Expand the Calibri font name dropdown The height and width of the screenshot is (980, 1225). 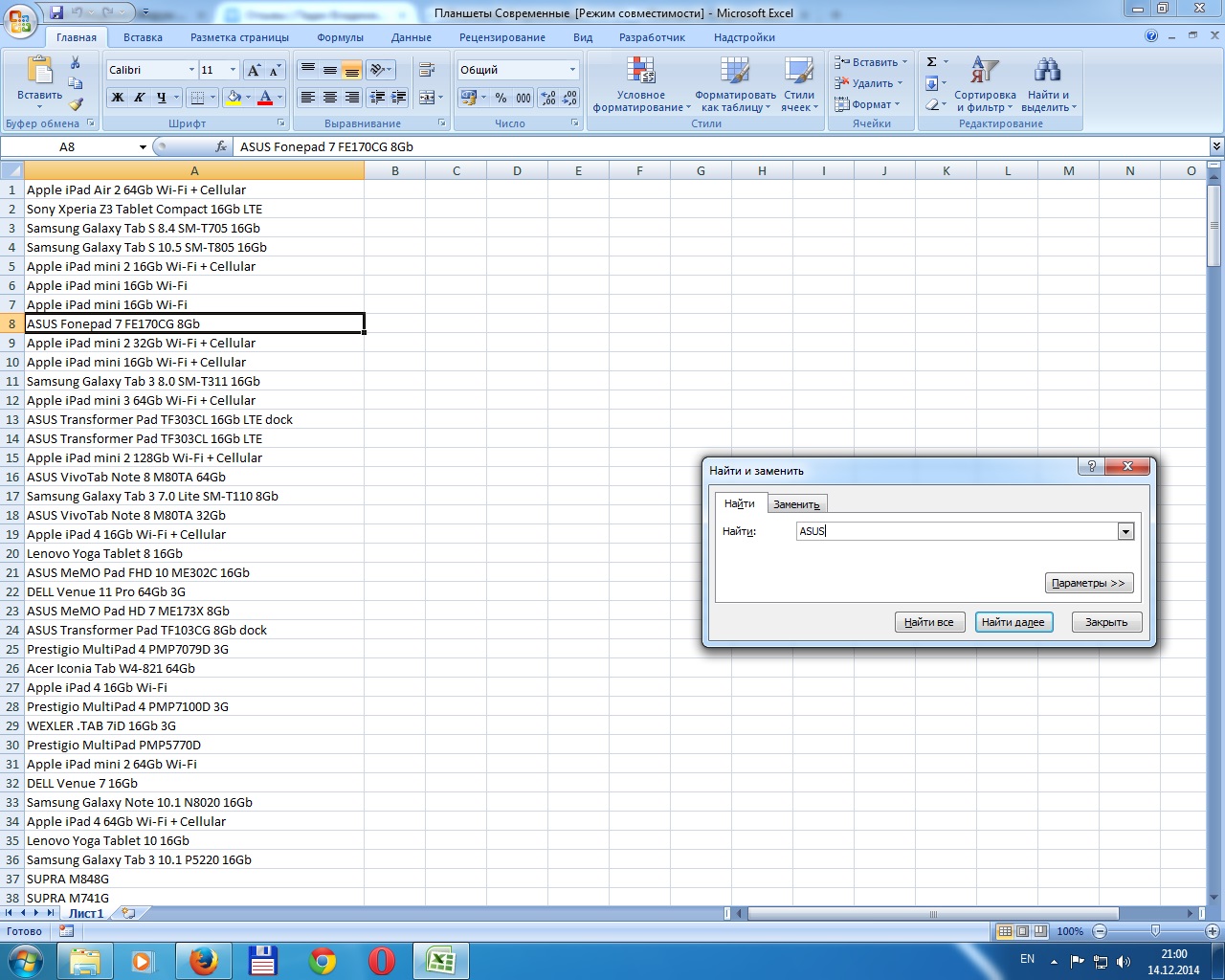(x=191, y=70)
